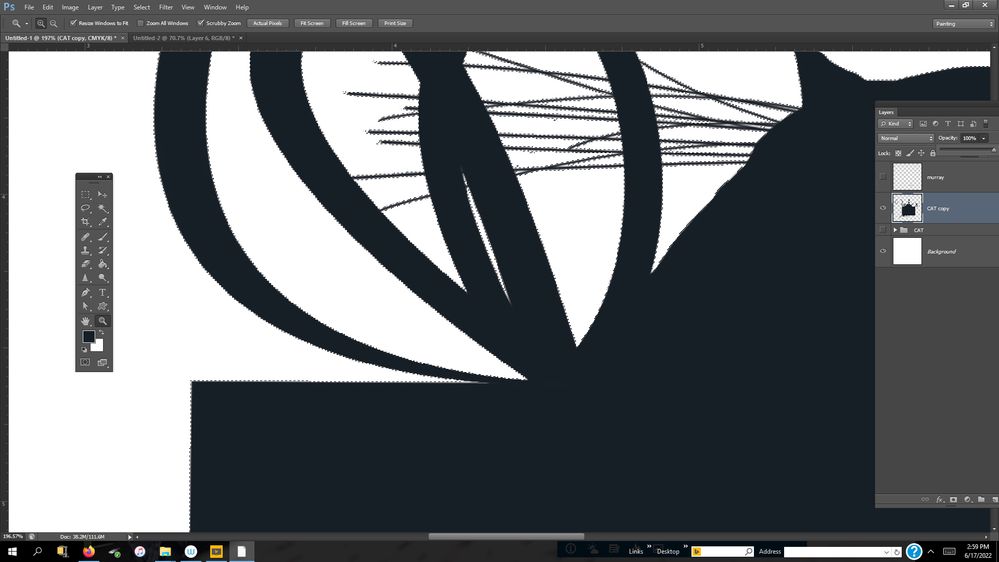This screenshot has width=999, height=562.
Task: Open the Layer menu
Action: [95, 7]
